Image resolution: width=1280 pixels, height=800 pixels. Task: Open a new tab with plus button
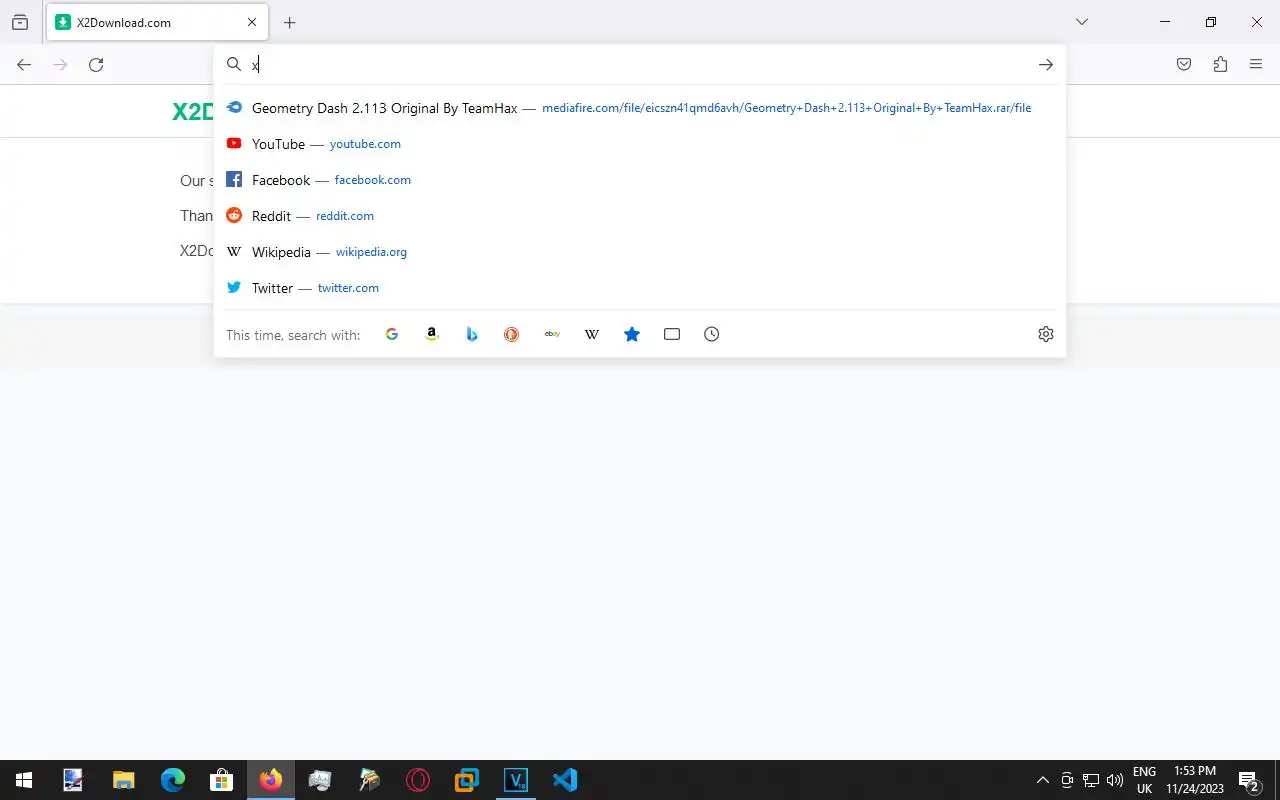click(x=289, y=22)
